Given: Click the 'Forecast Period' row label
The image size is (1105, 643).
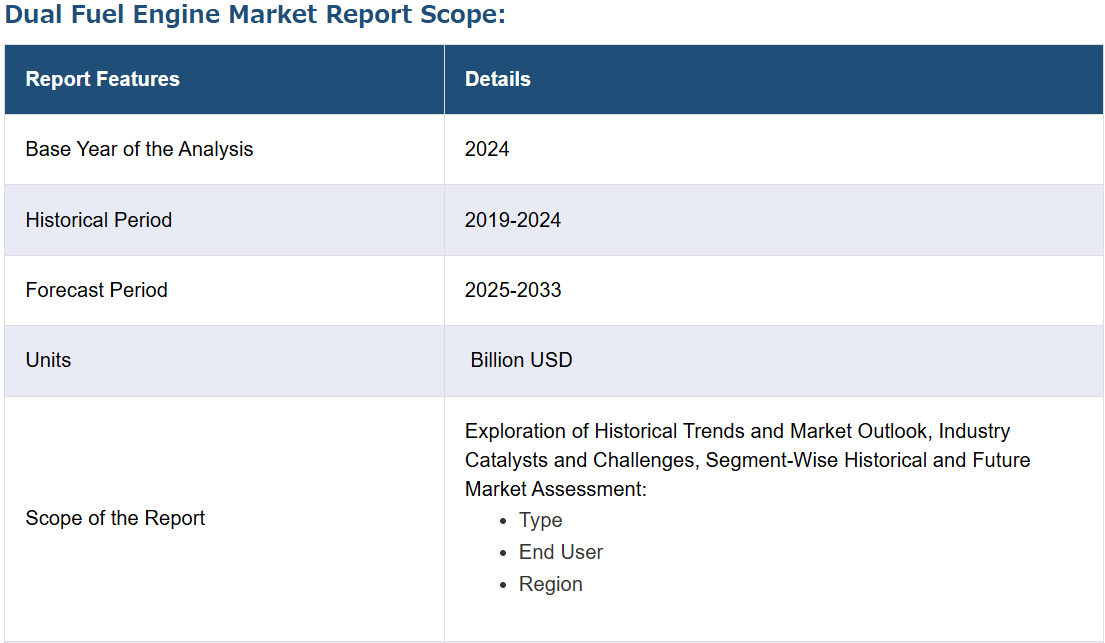Looking at the screenshot, I should (97, 290).
